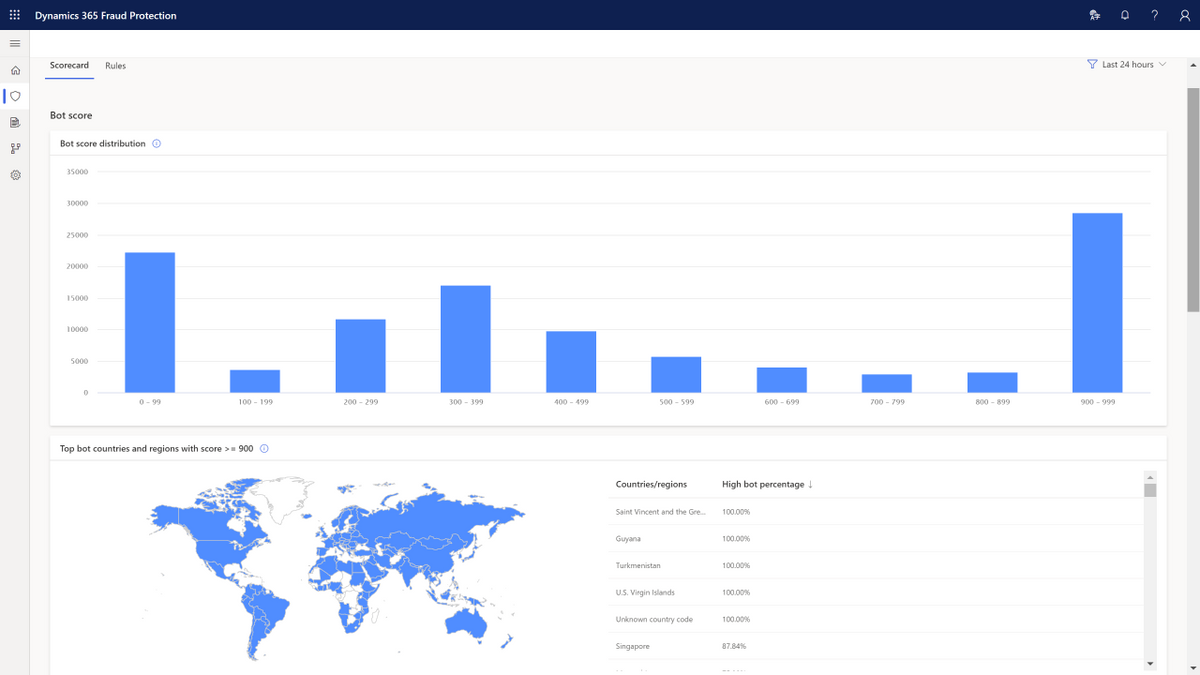Expand the hamburger navigation menu
1200x675 pixels.
click(x=15, y=44)
